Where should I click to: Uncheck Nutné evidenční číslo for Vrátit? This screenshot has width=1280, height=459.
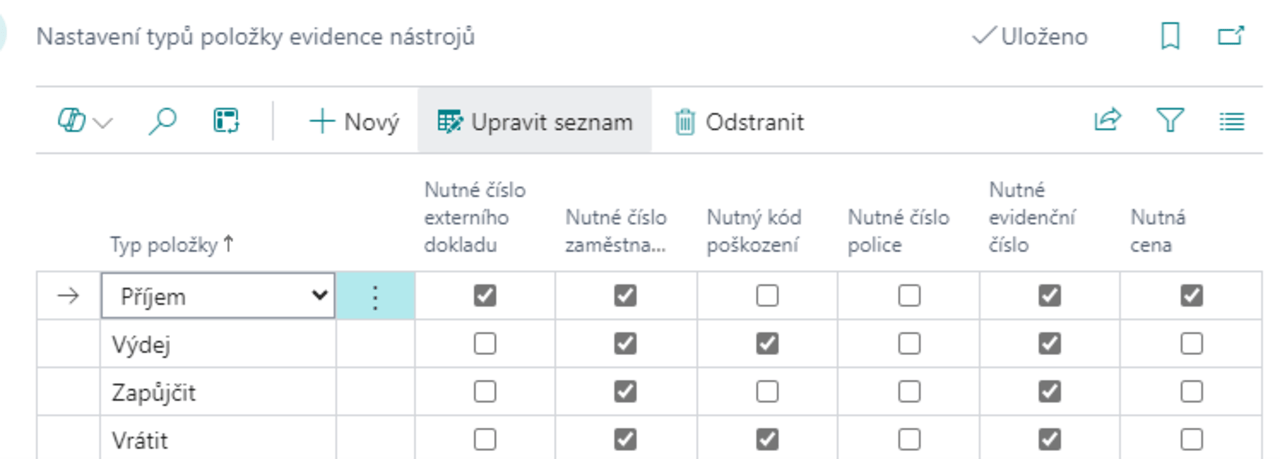[1049, 439]
